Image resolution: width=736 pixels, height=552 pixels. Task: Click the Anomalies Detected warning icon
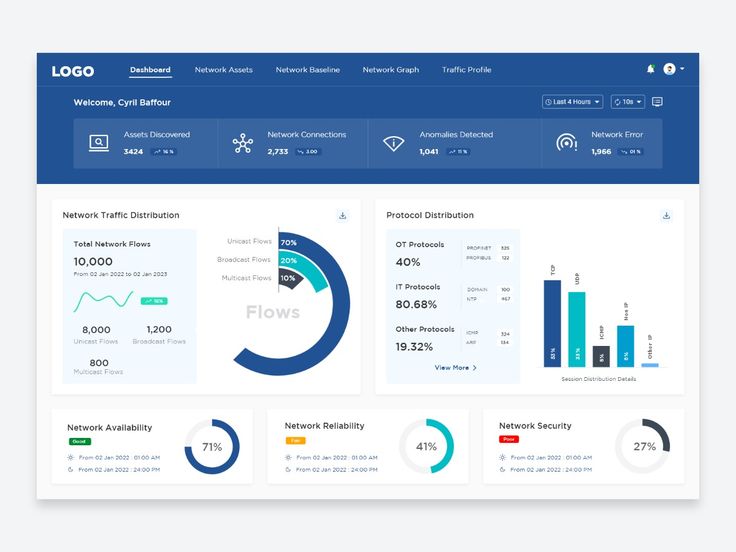(x=393, y=143)
